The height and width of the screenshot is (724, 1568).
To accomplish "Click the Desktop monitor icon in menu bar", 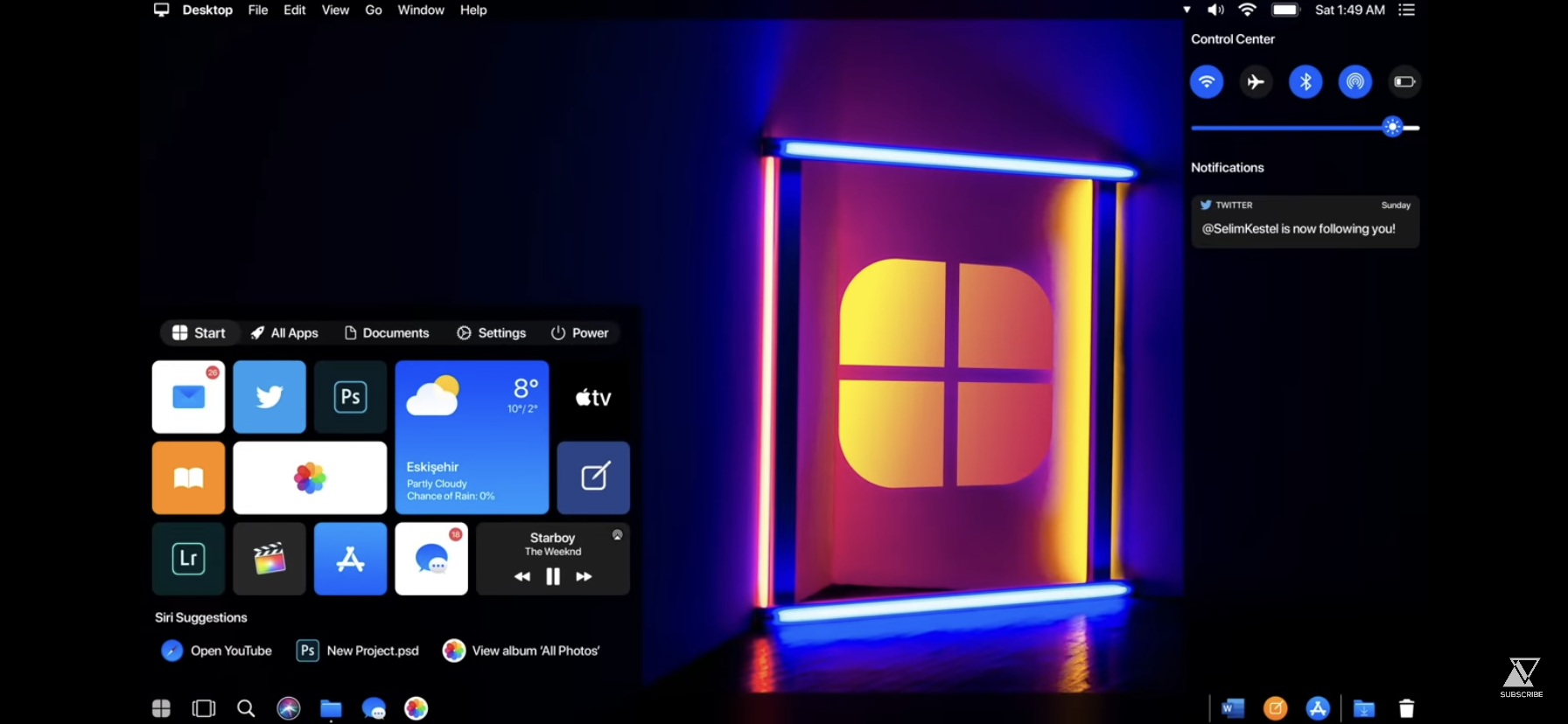I will (162, 10).
